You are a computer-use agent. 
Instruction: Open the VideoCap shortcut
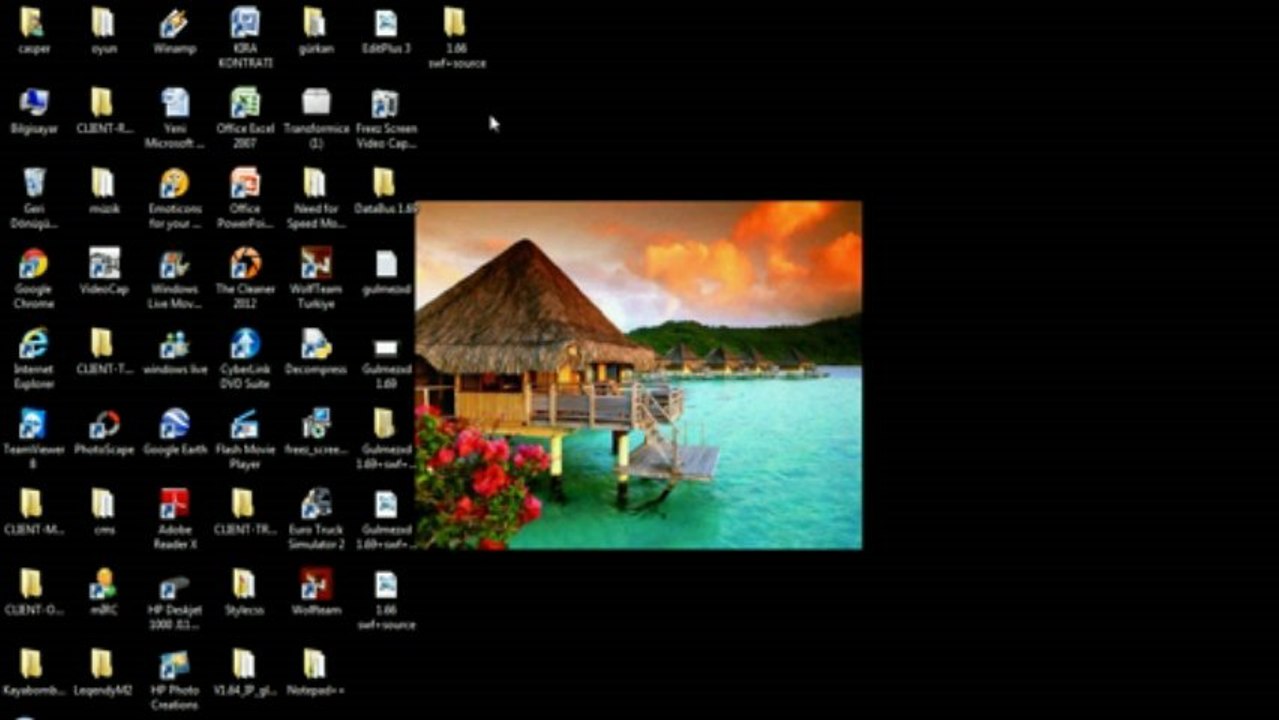[103, 263]
